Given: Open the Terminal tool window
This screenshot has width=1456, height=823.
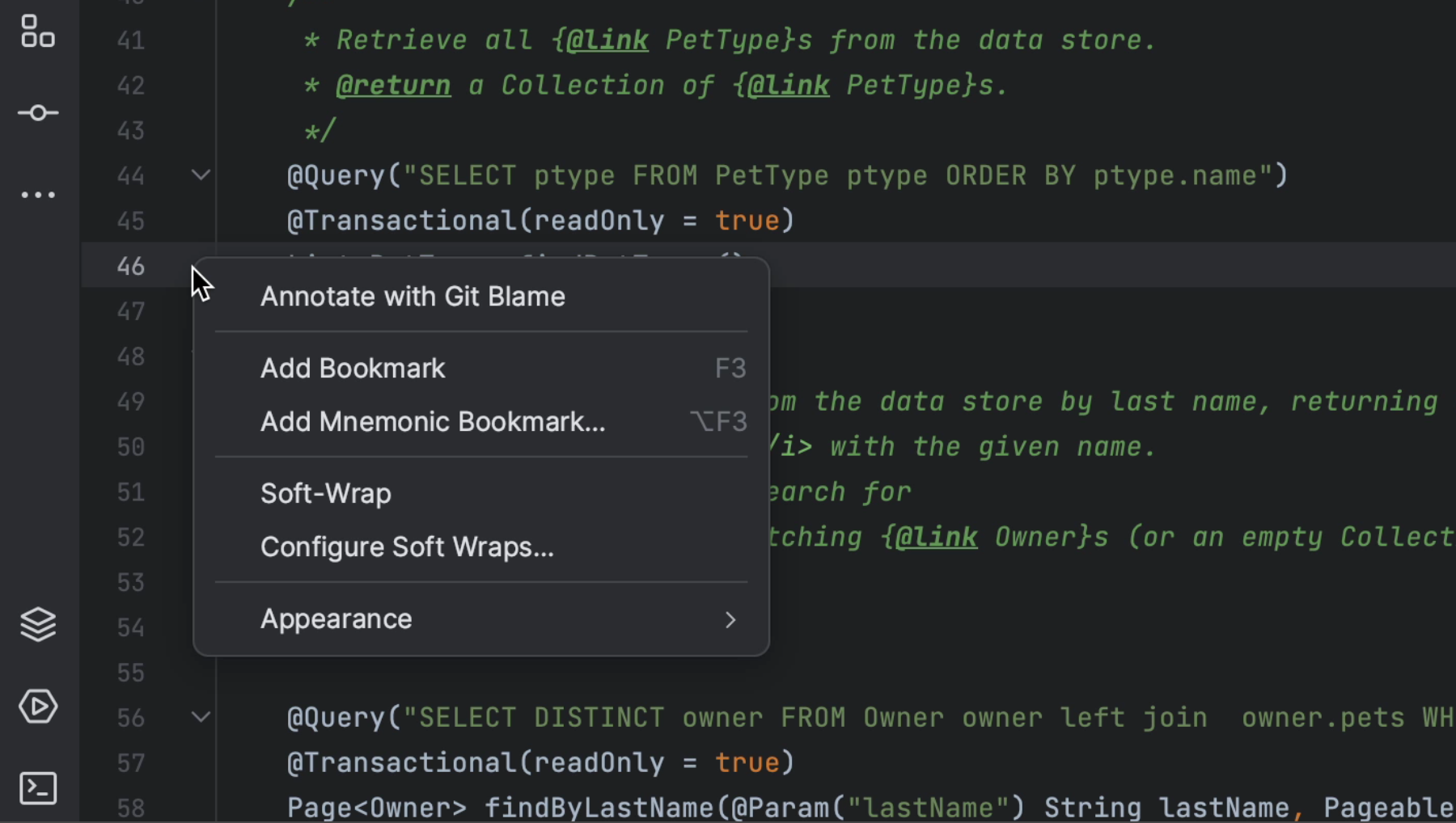Looking at the screenshot, I should [37, 788].
